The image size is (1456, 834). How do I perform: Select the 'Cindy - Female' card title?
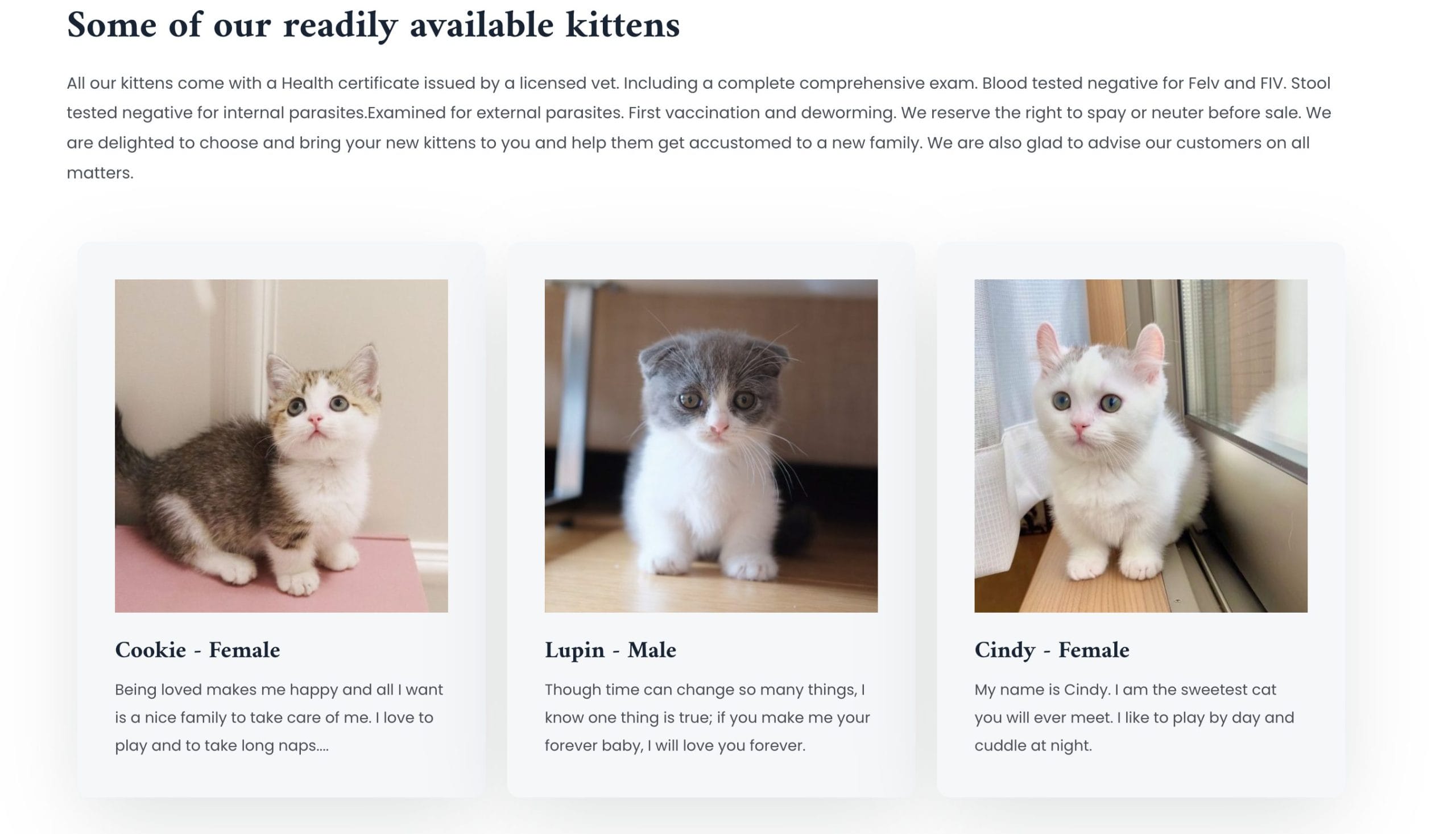point(1052,650)
